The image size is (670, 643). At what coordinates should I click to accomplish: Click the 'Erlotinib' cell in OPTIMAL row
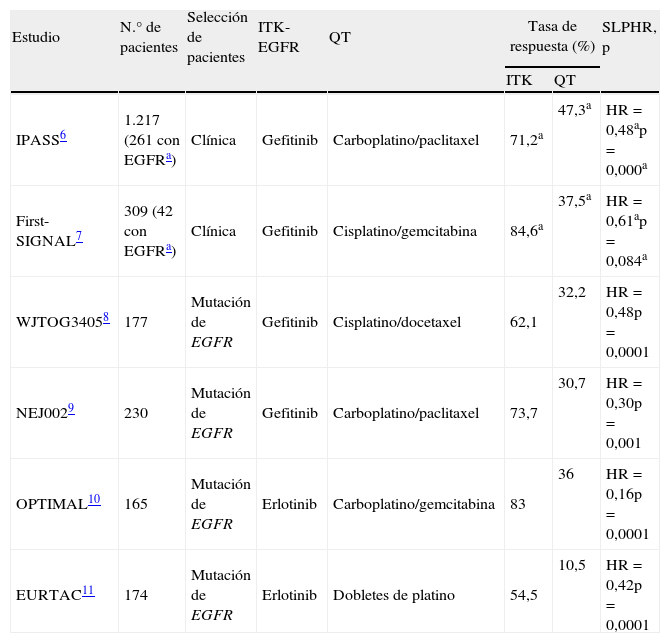click(x=289, y=504)
